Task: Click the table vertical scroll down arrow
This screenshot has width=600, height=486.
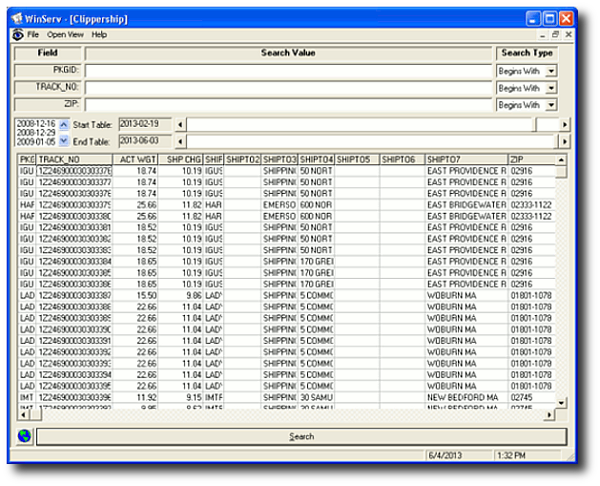Action: (x=561, y=403)
